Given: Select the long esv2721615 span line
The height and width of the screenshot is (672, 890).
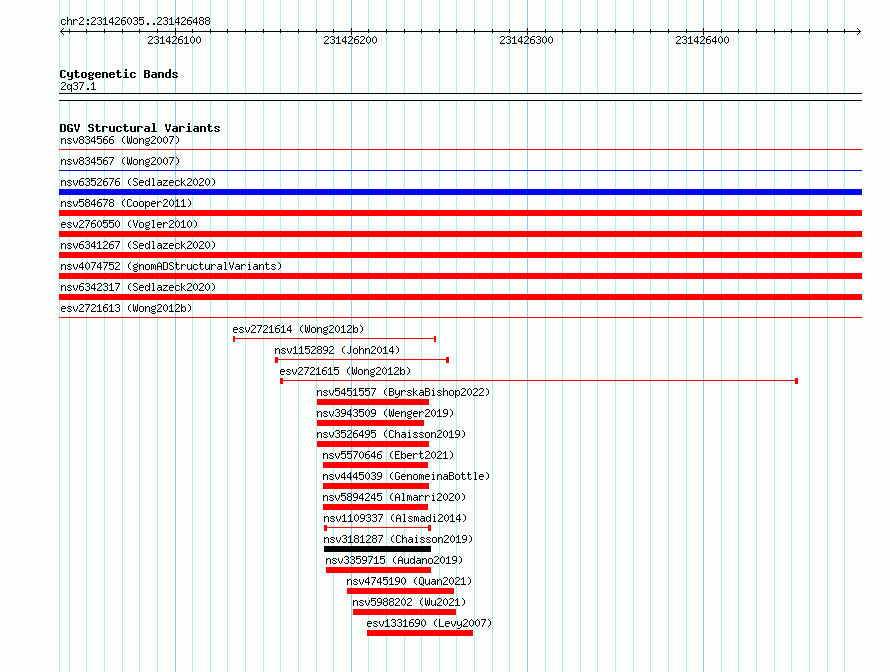Looking at the screenshot, I should pos(539,381).
